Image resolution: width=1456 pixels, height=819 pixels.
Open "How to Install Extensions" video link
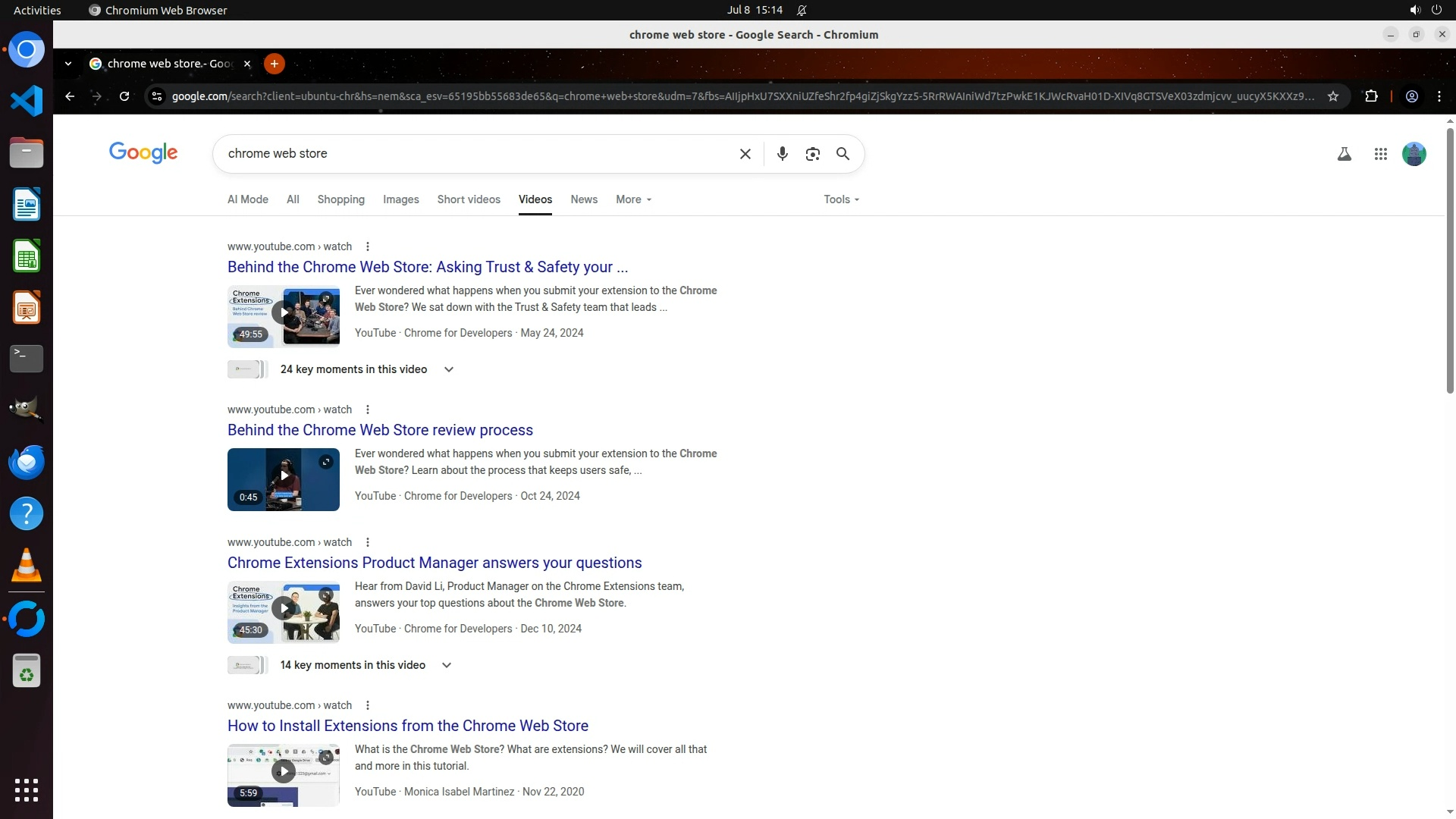pyautogui.click(x=407, y=726)
